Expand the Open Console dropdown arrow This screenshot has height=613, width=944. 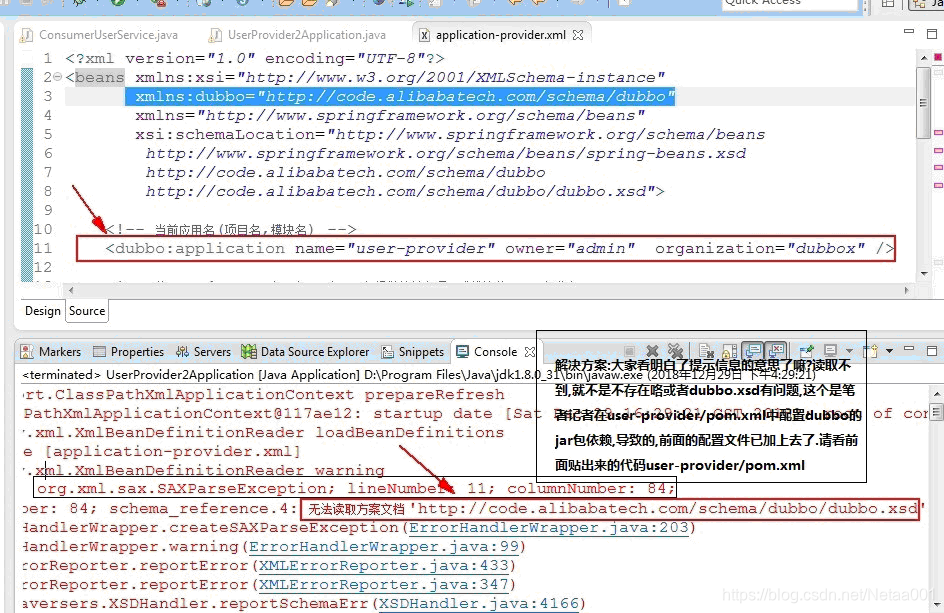tap(889, 350)
